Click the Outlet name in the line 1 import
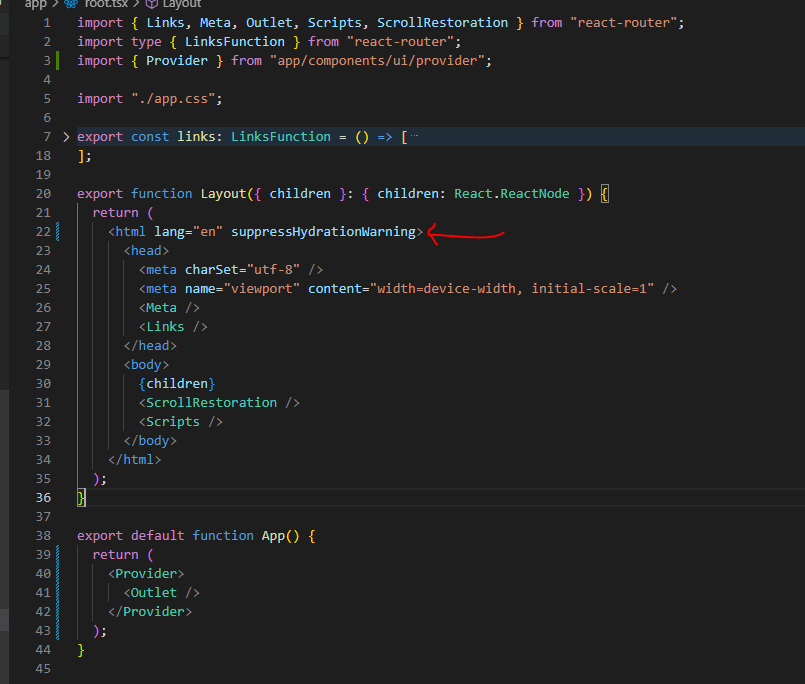This screenshot has width=805, height=684. [x=269, y=23]
